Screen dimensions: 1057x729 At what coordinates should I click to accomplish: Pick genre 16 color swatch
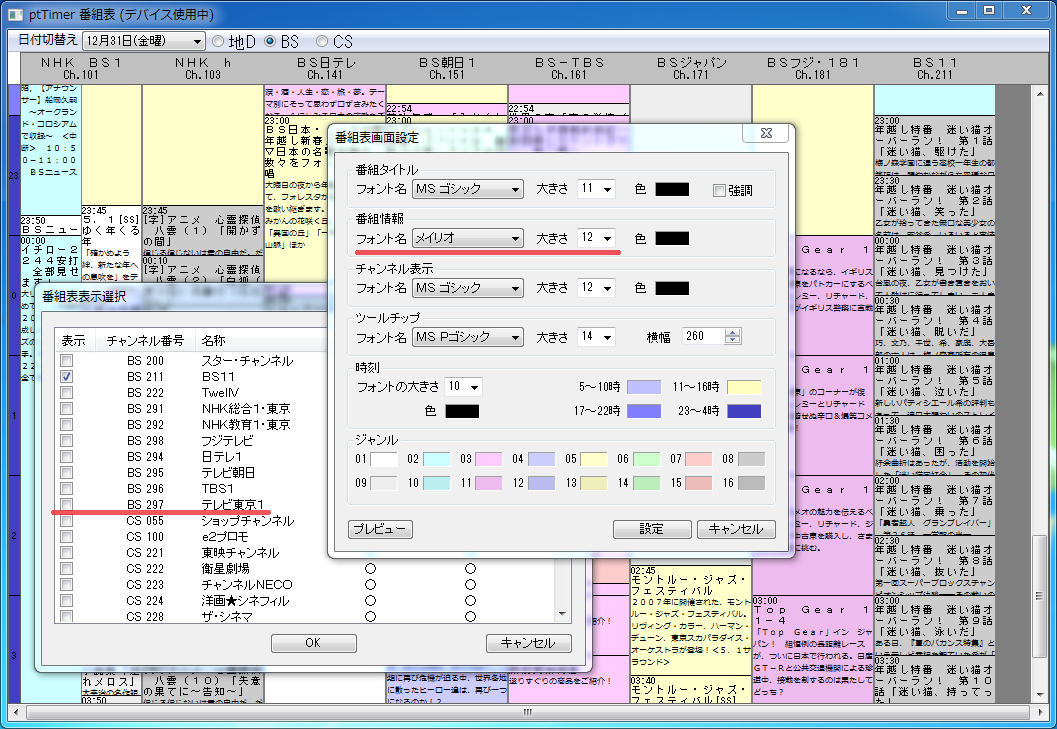point(752,484)
